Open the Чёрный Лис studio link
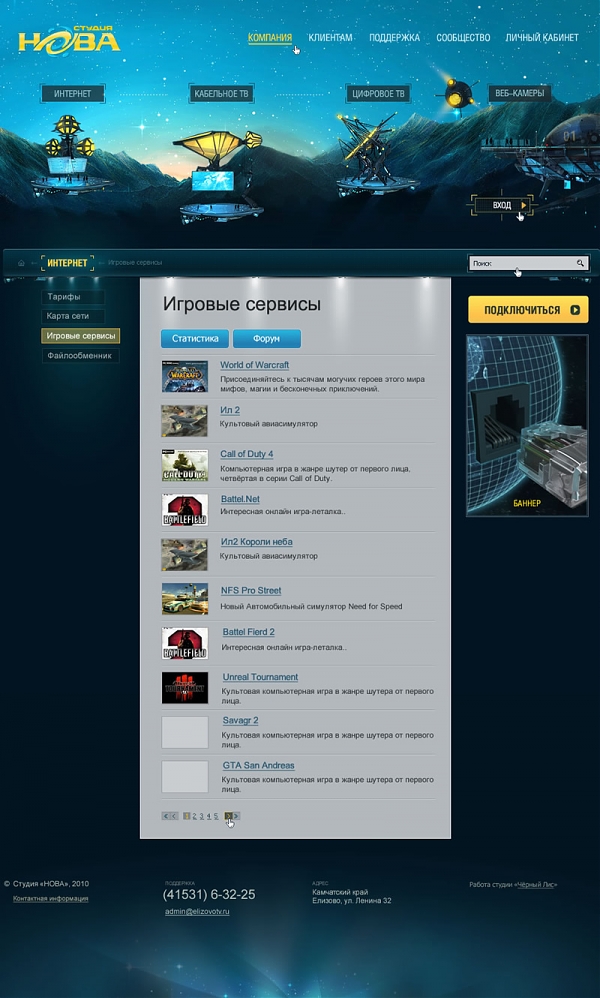Image resolution: width=600 pixels, height=998 pixels. pyautogui.click(x=536, y=885)
